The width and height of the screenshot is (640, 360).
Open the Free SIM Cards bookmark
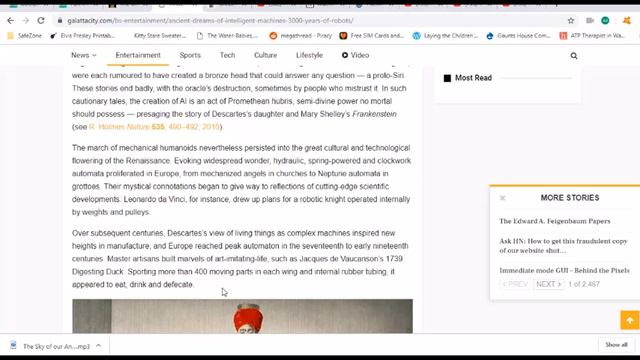pyautogui.click(x=371, y=36)
